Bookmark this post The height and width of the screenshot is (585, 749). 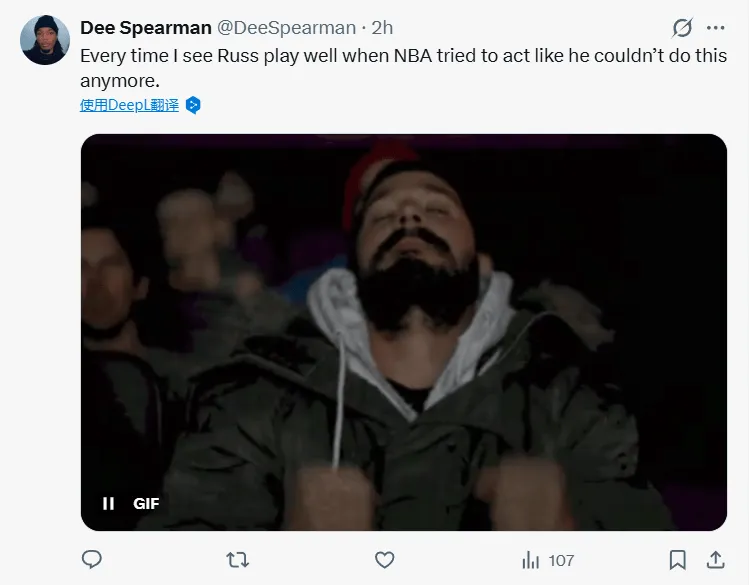click(x=677, y=559)
